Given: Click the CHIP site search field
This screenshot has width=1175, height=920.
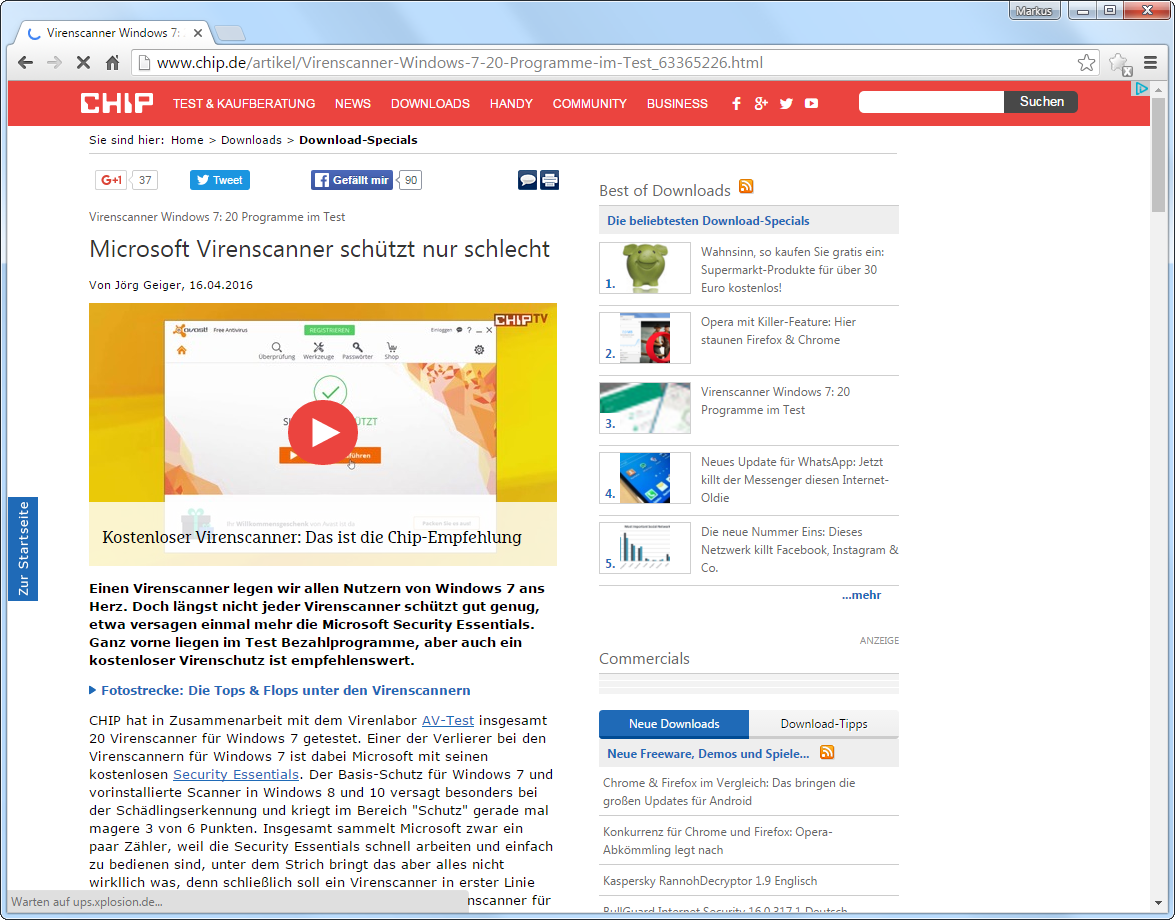Looking at the screenshot, I should (930, 102).
